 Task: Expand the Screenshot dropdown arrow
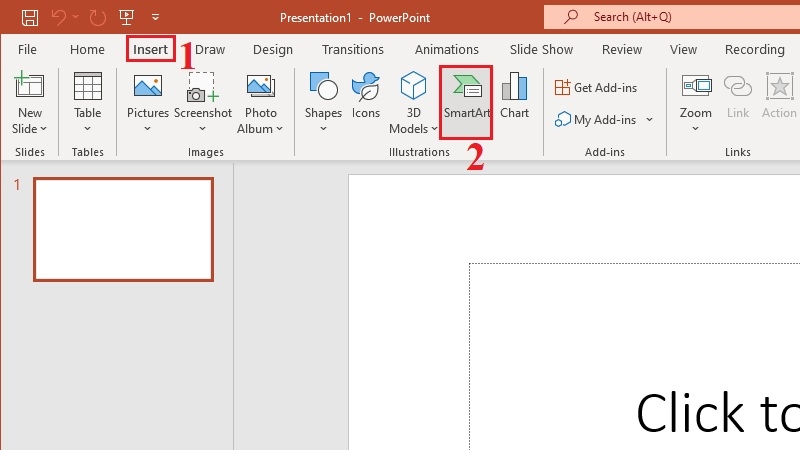203,129
